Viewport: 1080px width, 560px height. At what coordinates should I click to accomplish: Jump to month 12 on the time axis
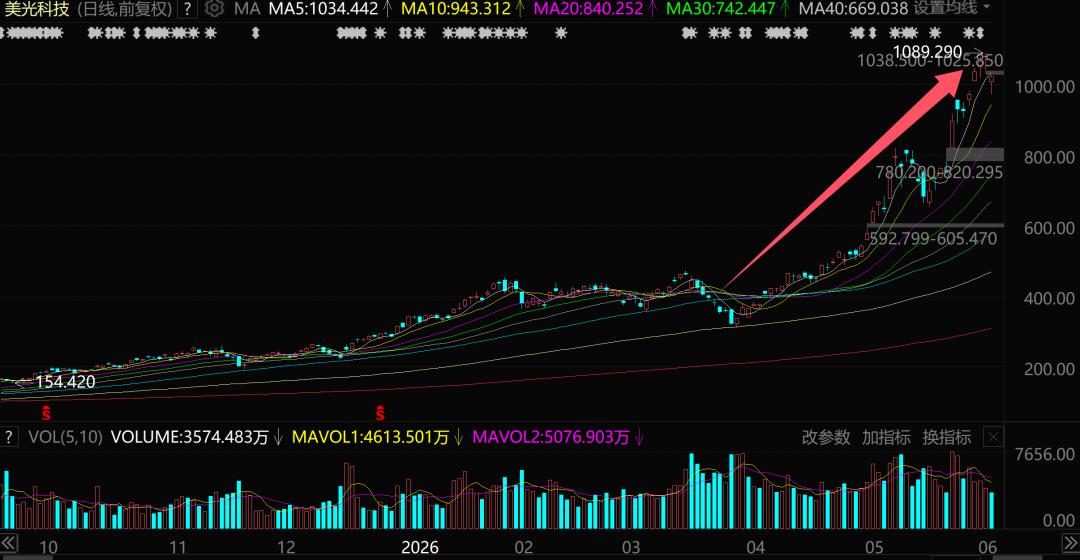point(286,548)
